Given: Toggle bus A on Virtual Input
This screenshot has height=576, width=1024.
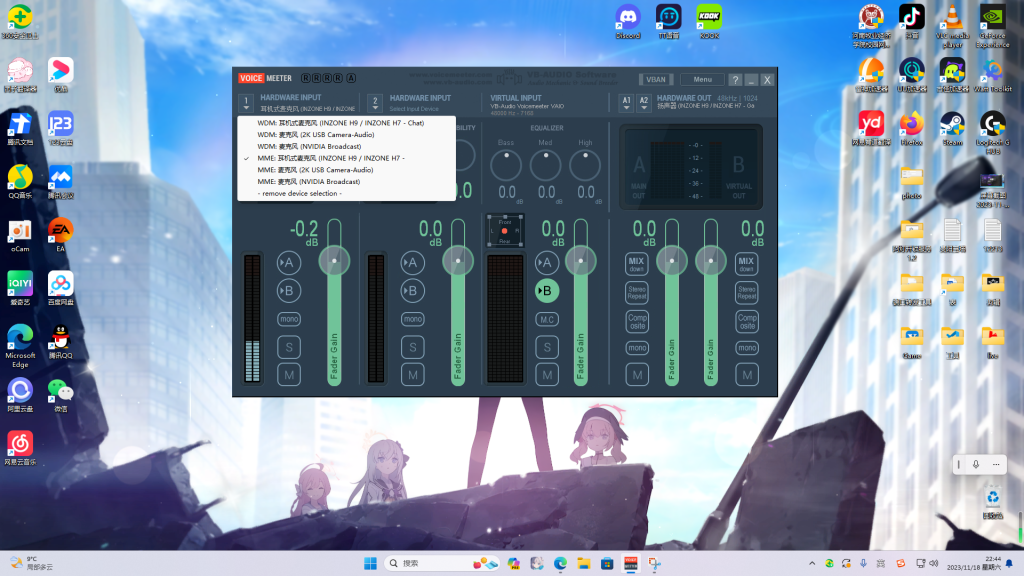Looking at the screenshot, I should click(547, 263).
